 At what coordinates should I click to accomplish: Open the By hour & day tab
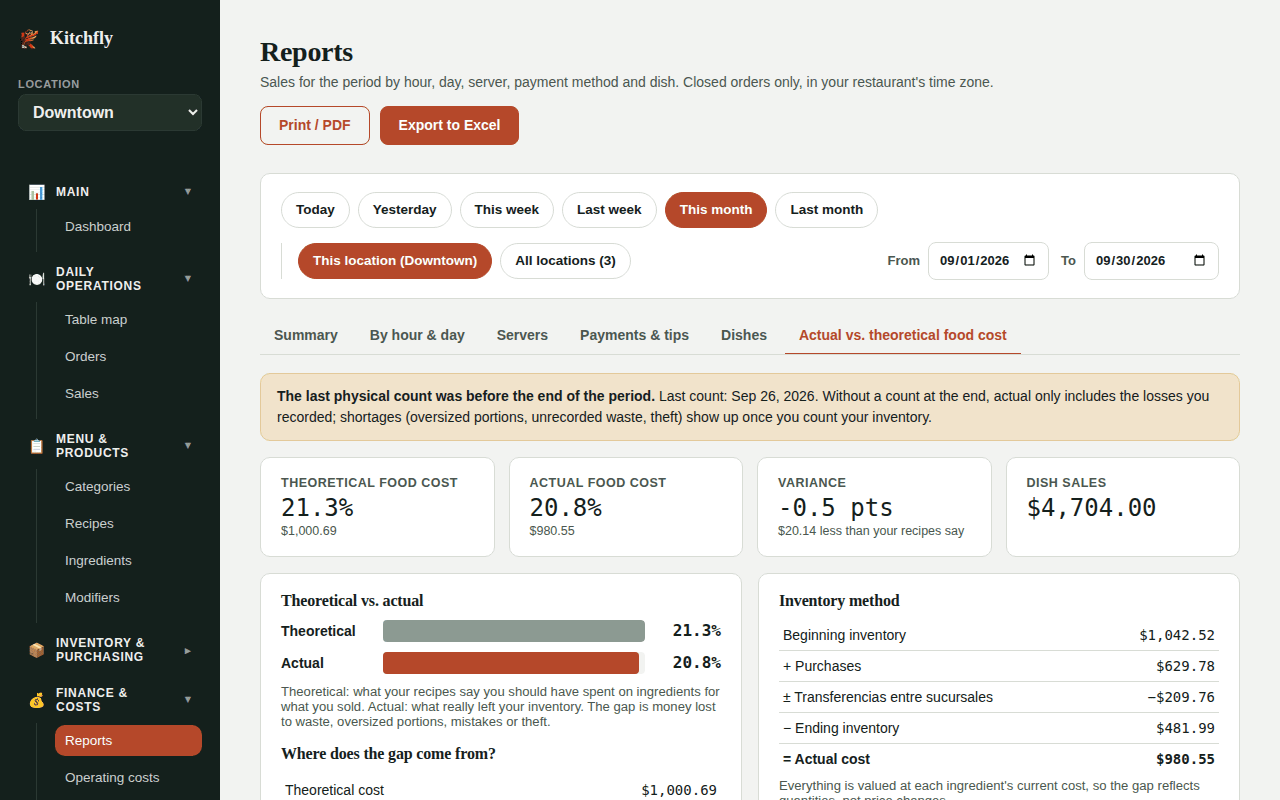point(417,336)
